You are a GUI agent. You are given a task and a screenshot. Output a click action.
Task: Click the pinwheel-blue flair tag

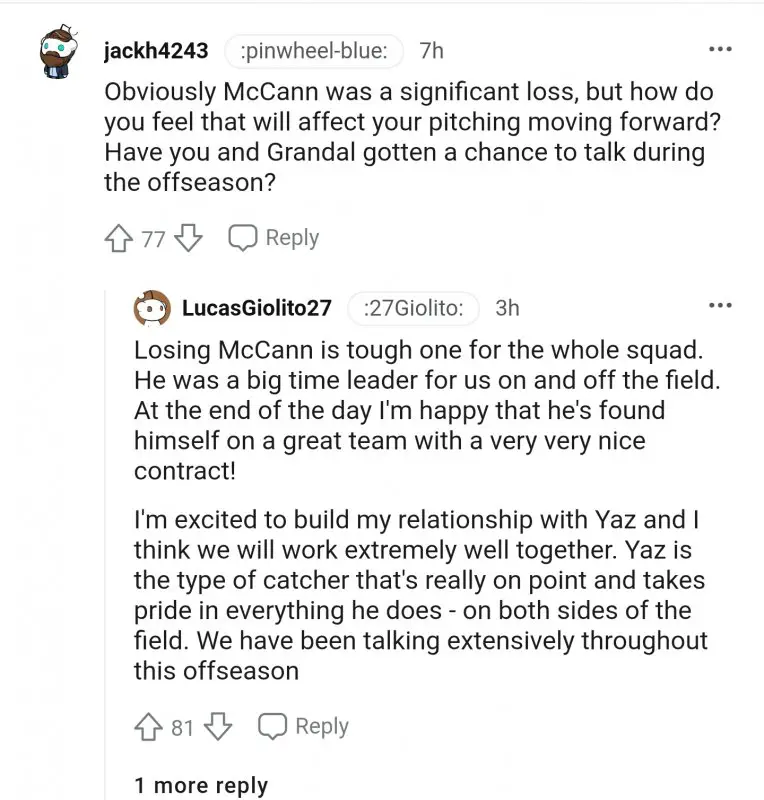click(x=314, y=50)
